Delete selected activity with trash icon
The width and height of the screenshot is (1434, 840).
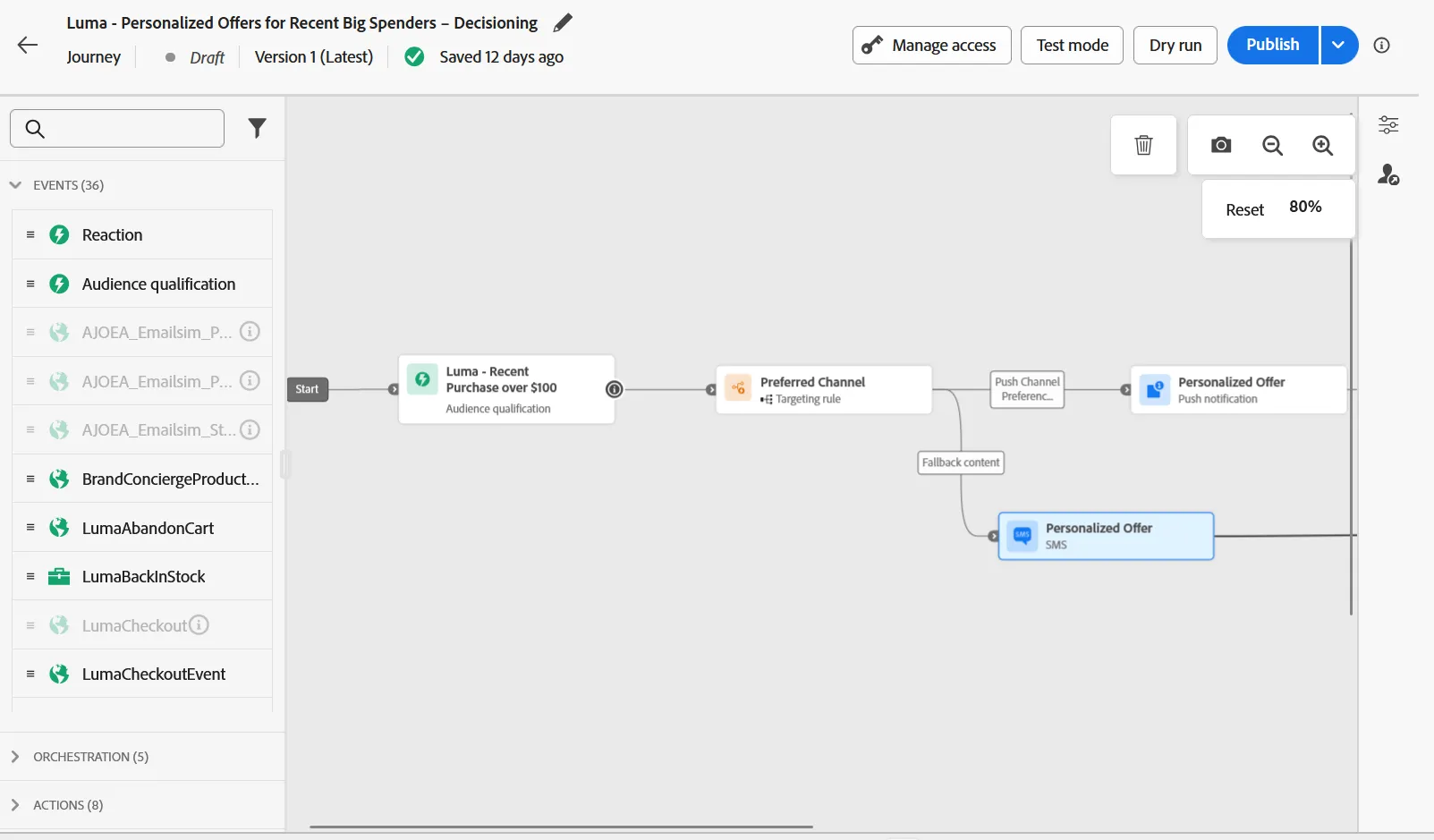tap(1143, 145)
